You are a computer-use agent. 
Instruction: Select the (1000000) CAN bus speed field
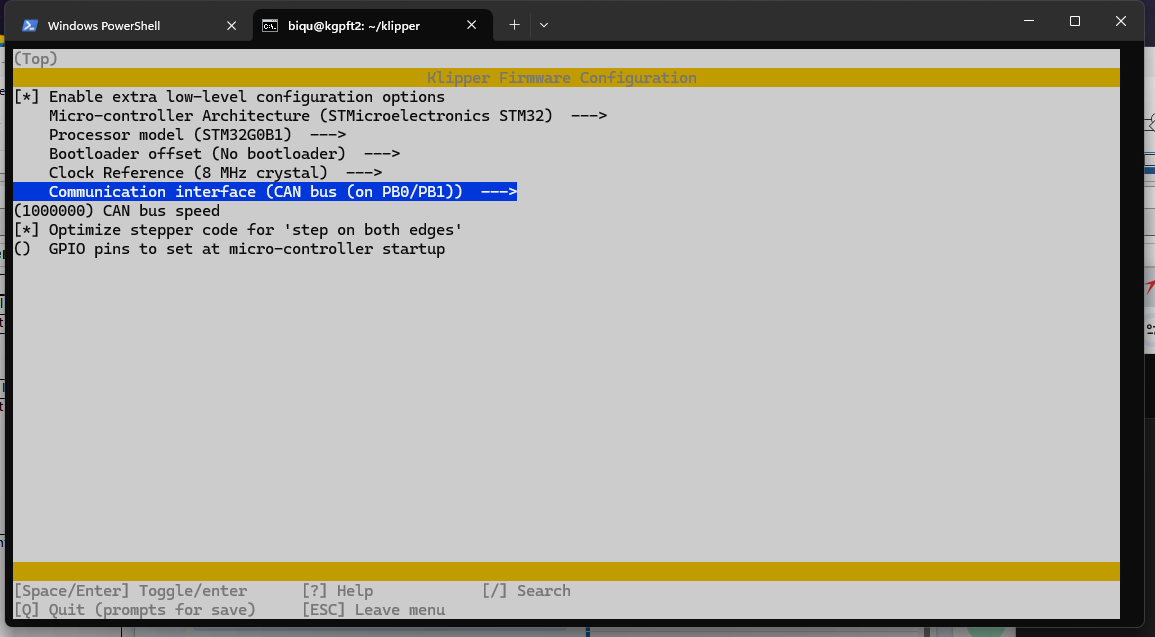(116, 211)
